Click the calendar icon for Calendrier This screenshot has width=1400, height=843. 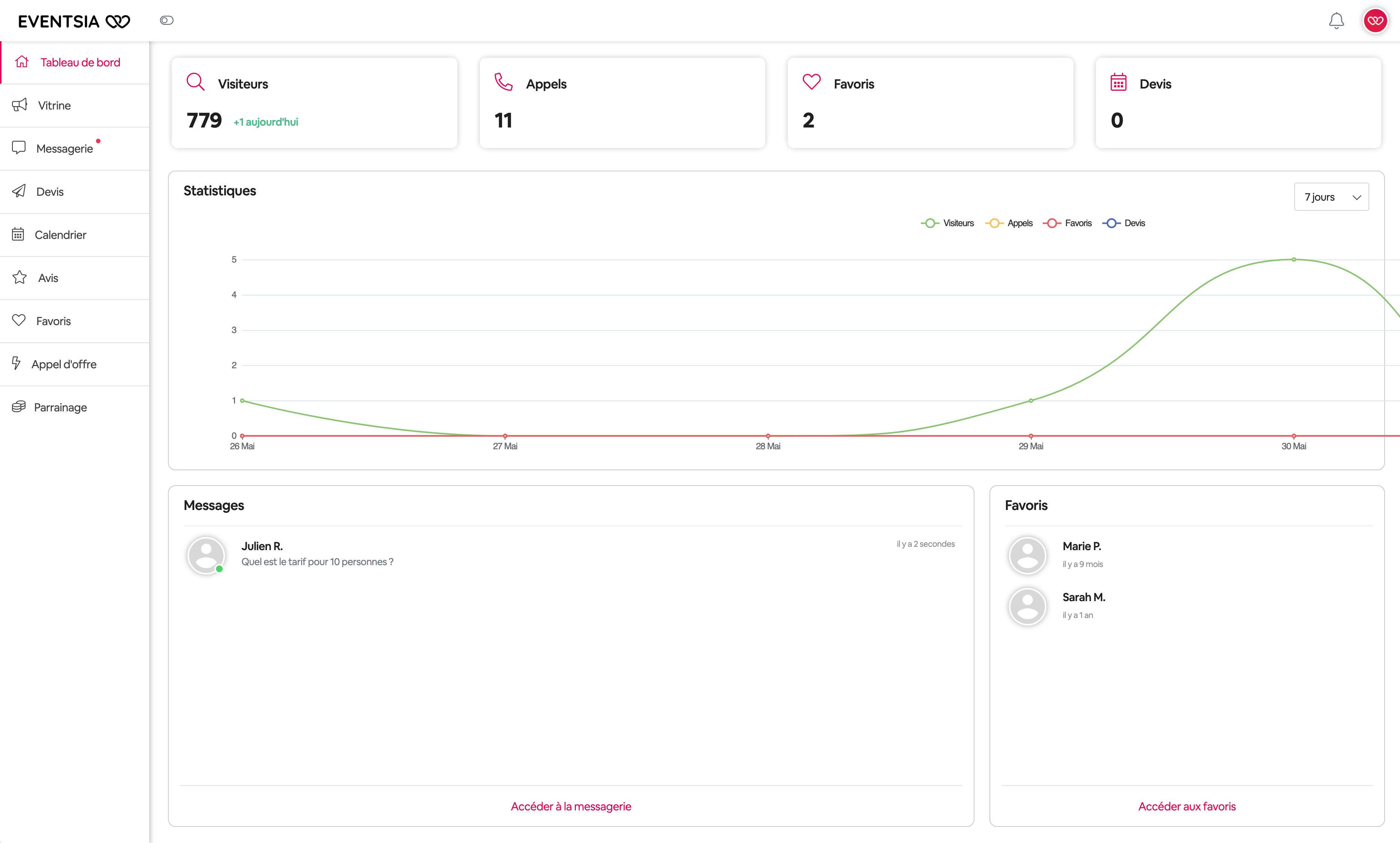click(x=18, y=234)
